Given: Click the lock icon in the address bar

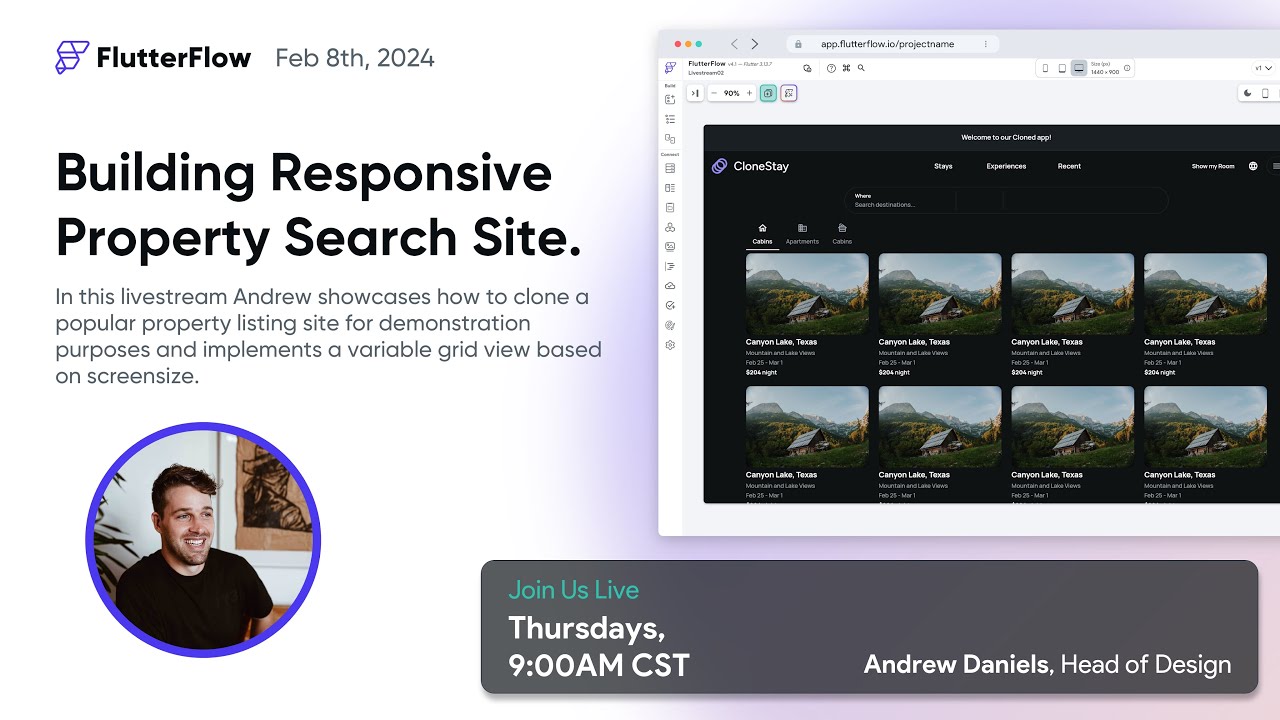Looking at the screenshot, I should point(798,44).
